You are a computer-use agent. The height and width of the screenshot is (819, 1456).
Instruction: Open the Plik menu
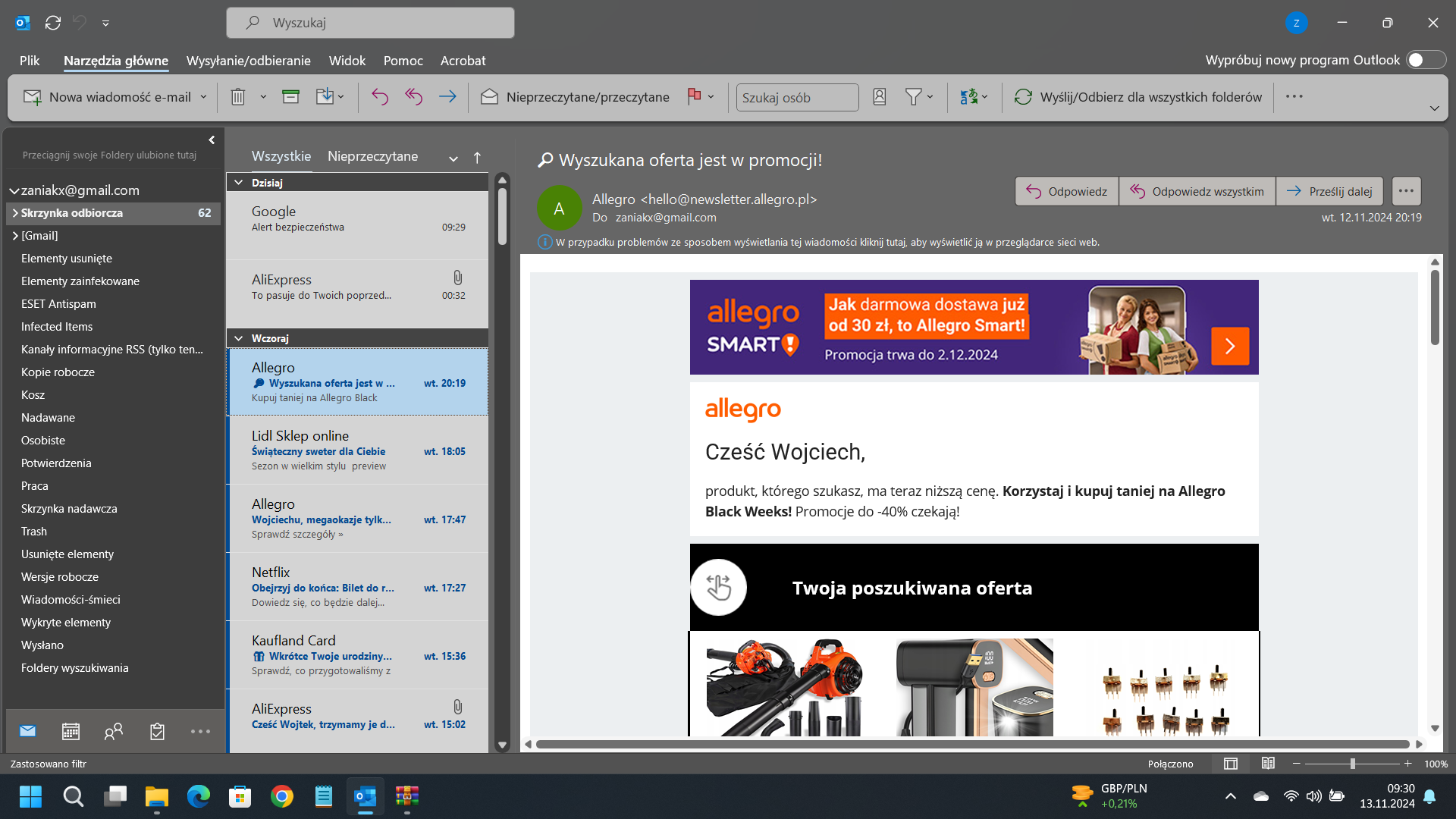point(30,61)
